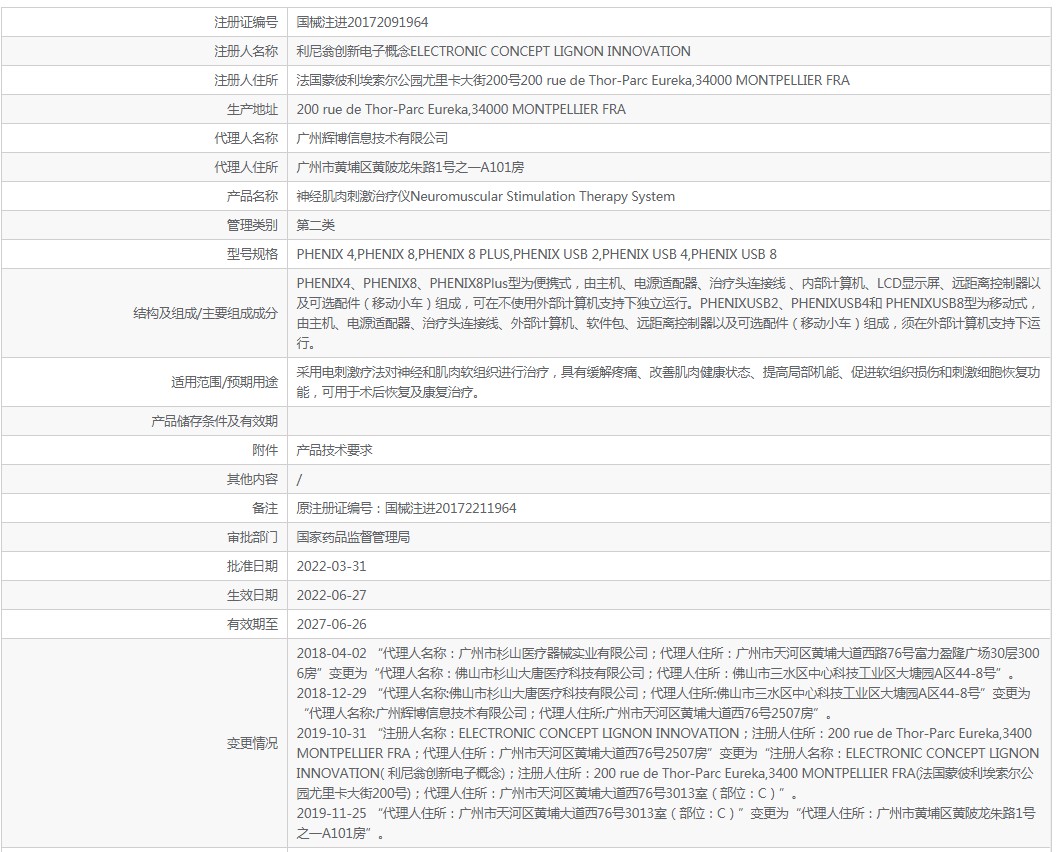Select the production address value '200 rue de Thor-Parc Eureka'

coord(461,110)
